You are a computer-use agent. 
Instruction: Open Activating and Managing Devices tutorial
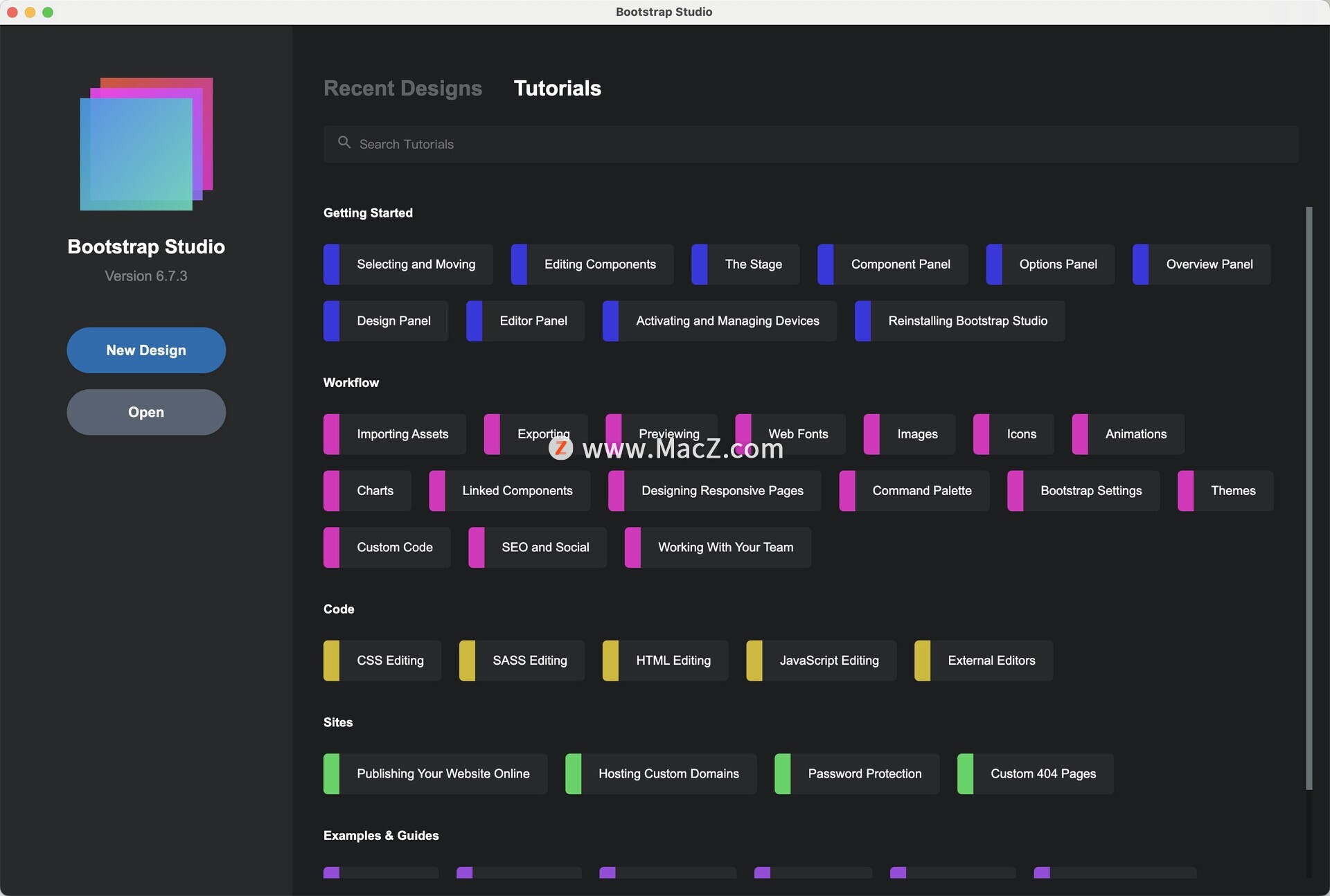pos(719,321)
